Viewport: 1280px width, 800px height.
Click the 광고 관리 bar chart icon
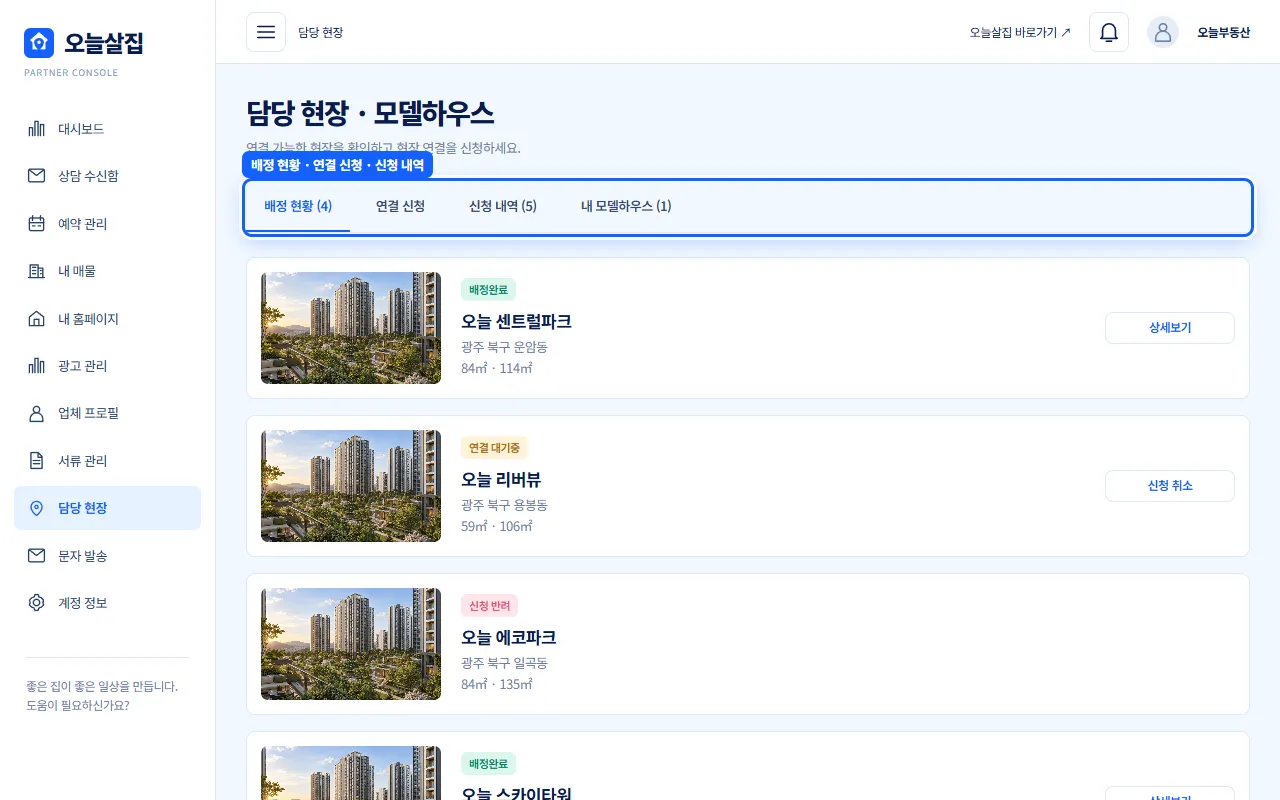point(37,366)
